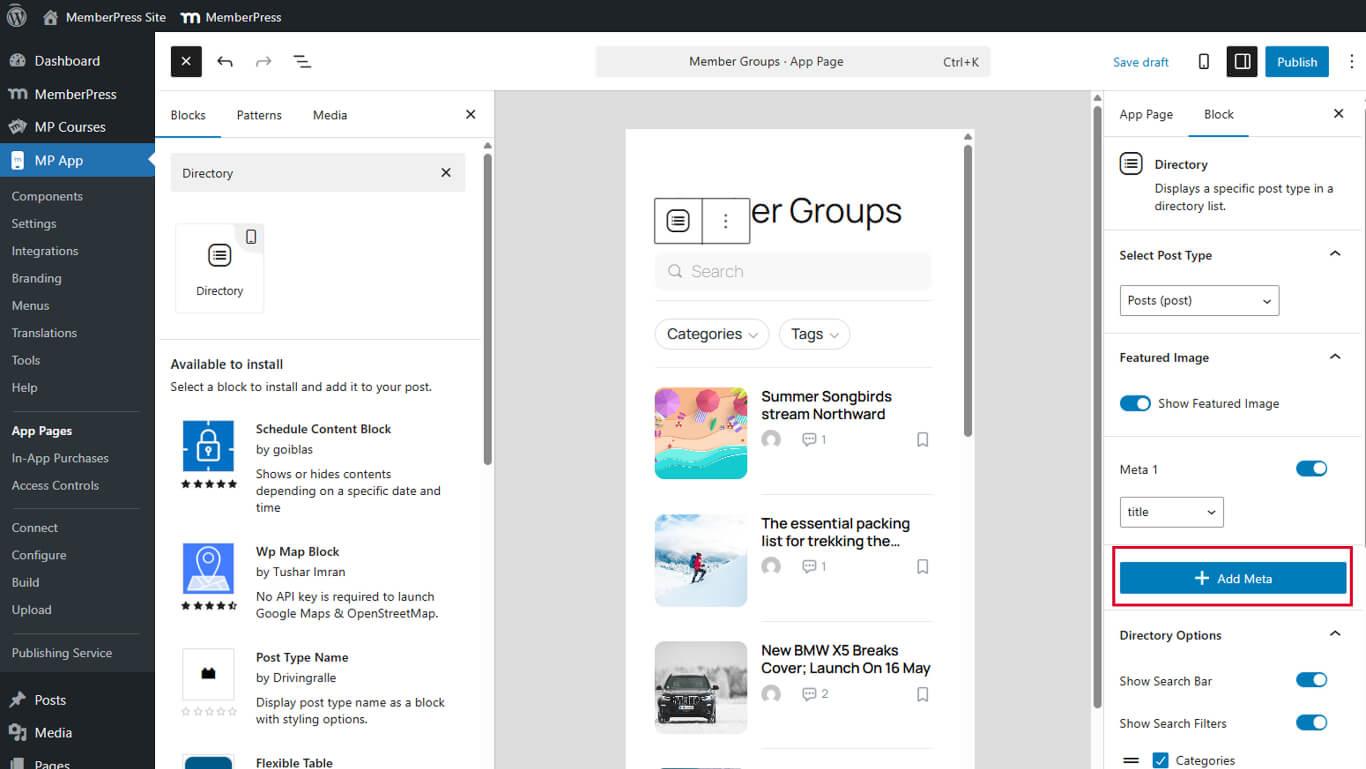1366x769 pixels.
Task: Clear the Directory search field with the X
Action: (446, 172)
